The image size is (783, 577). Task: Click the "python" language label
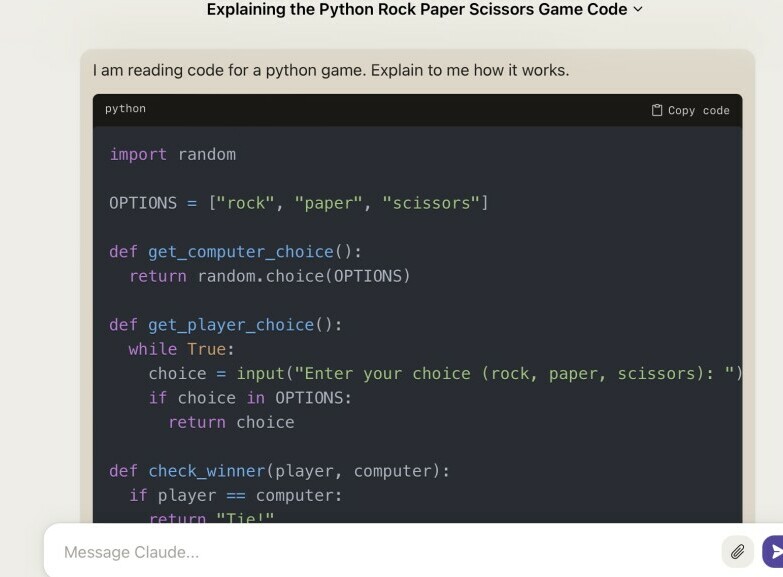click(x=125, y=109)
